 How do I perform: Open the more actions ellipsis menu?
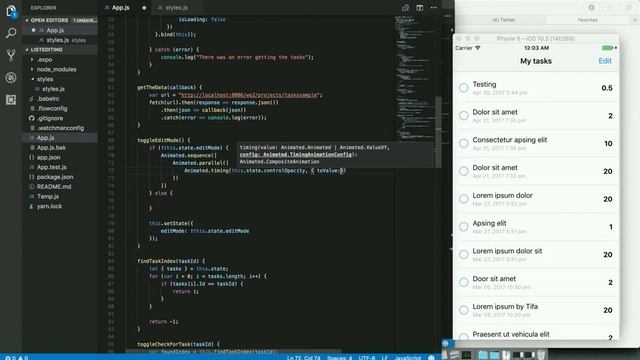tap(433, 8)
